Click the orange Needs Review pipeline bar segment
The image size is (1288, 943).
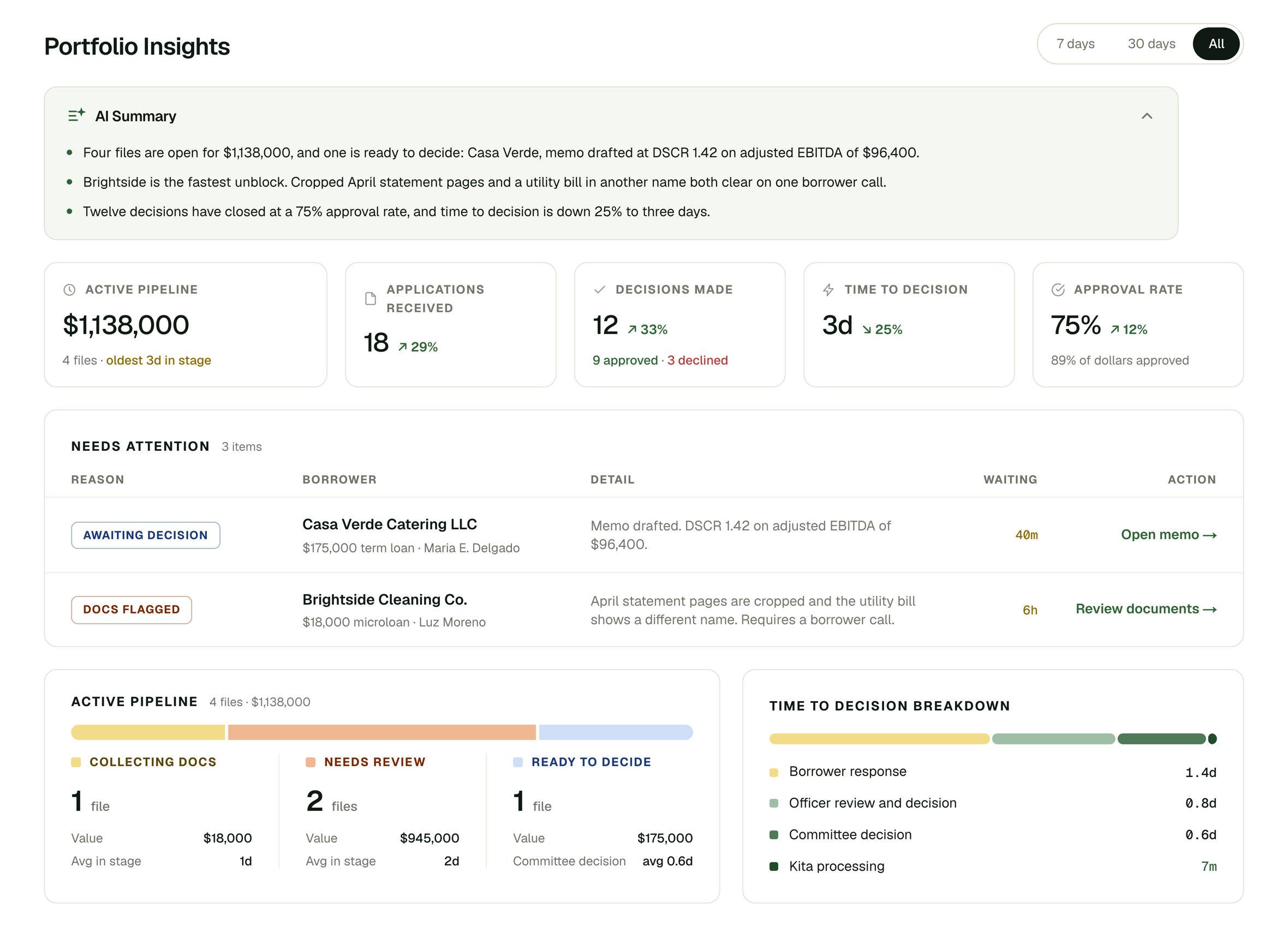pyautogui.click(x=382, y=732)
